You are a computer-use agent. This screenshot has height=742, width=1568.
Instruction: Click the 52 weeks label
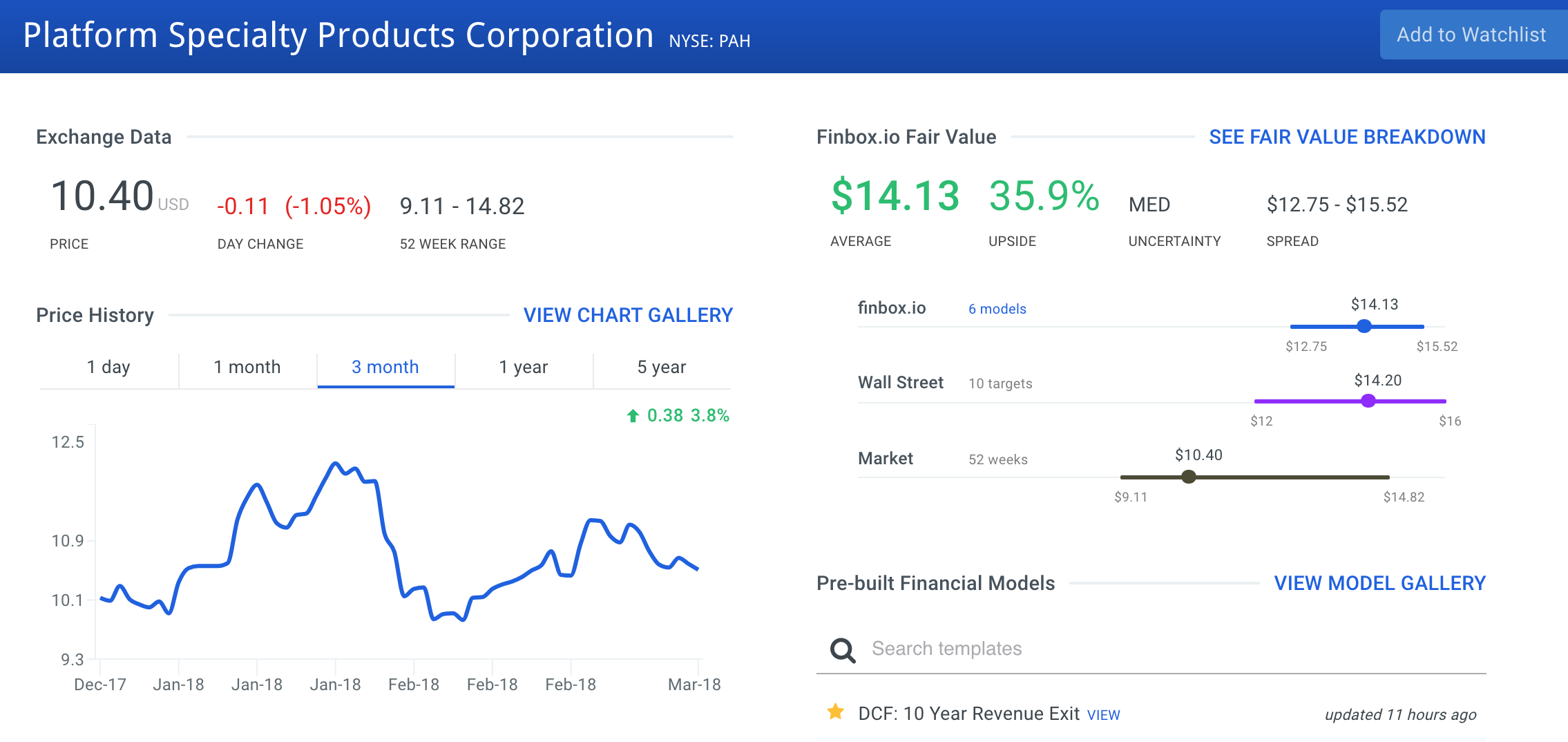[997, 459]
